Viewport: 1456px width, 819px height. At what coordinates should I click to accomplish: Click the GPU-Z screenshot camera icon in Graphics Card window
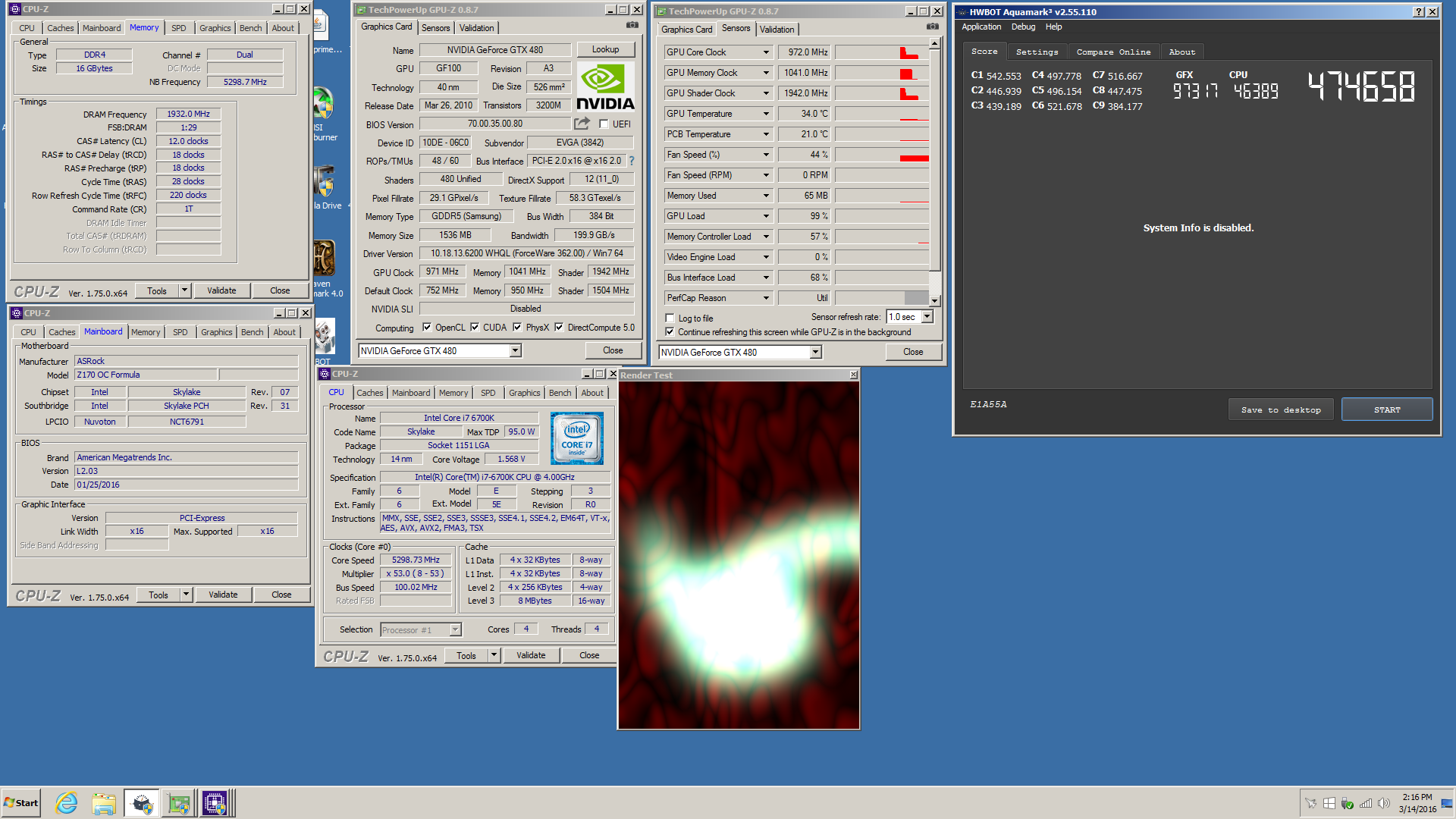pos(632,25)
